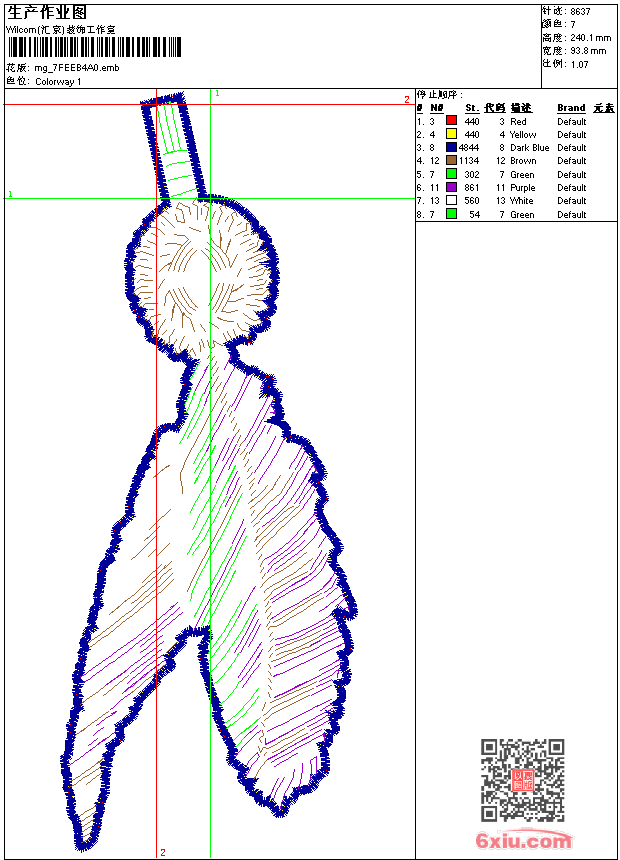Click the red color swatch in row 1
The image size is (620, 860).
[451, 121]
